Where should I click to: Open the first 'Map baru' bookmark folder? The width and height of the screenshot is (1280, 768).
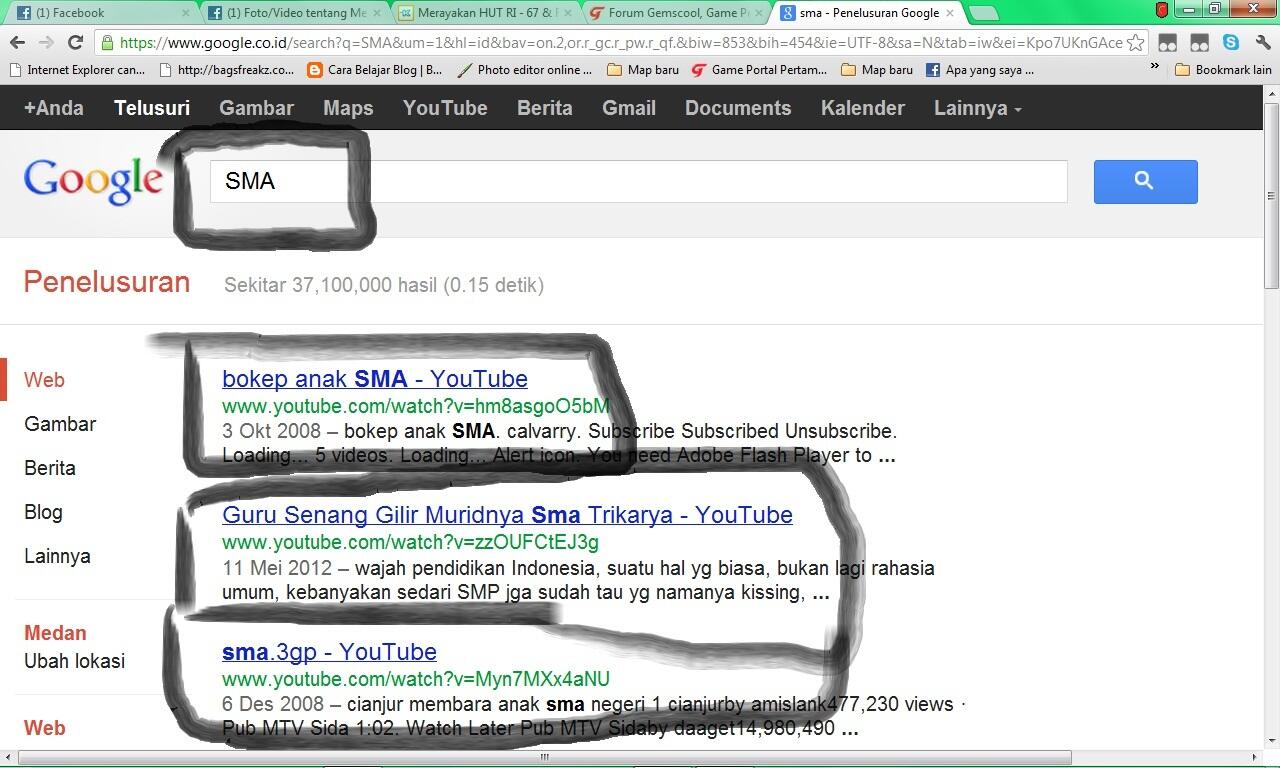coord(643,70)
